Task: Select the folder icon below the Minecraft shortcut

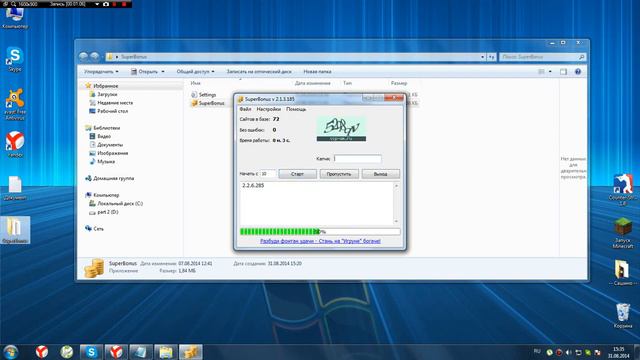Action: click(x=623, y=273)
